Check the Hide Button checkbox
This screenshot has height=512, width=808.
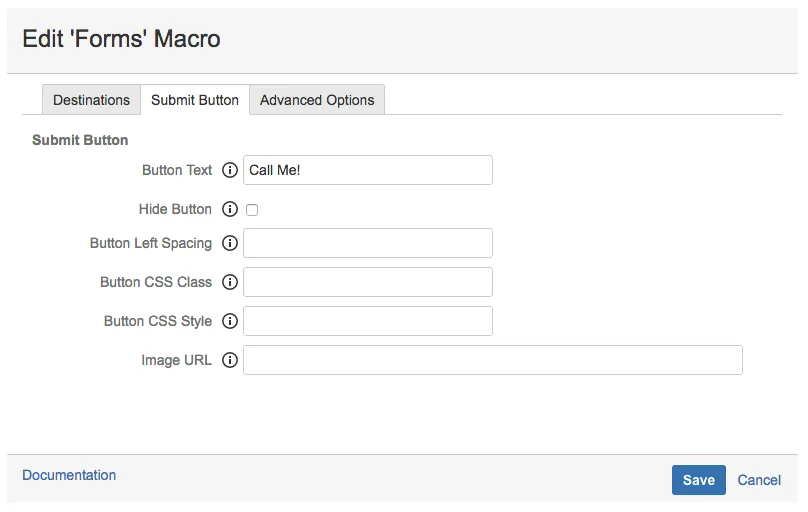pyautogui.click(x=252, y=210)
